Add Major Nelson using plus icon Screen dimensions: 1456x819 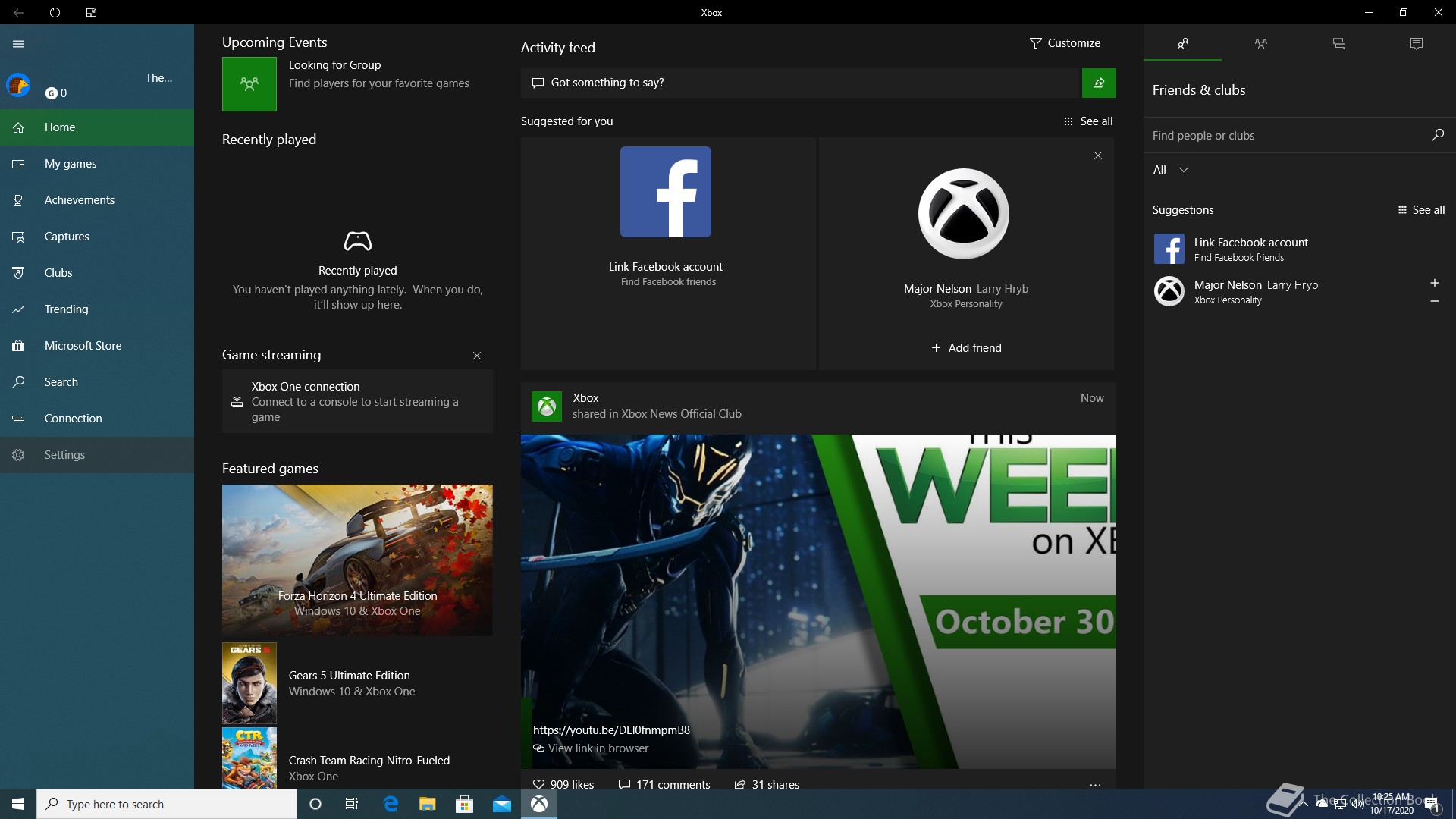click(1435, 283)
